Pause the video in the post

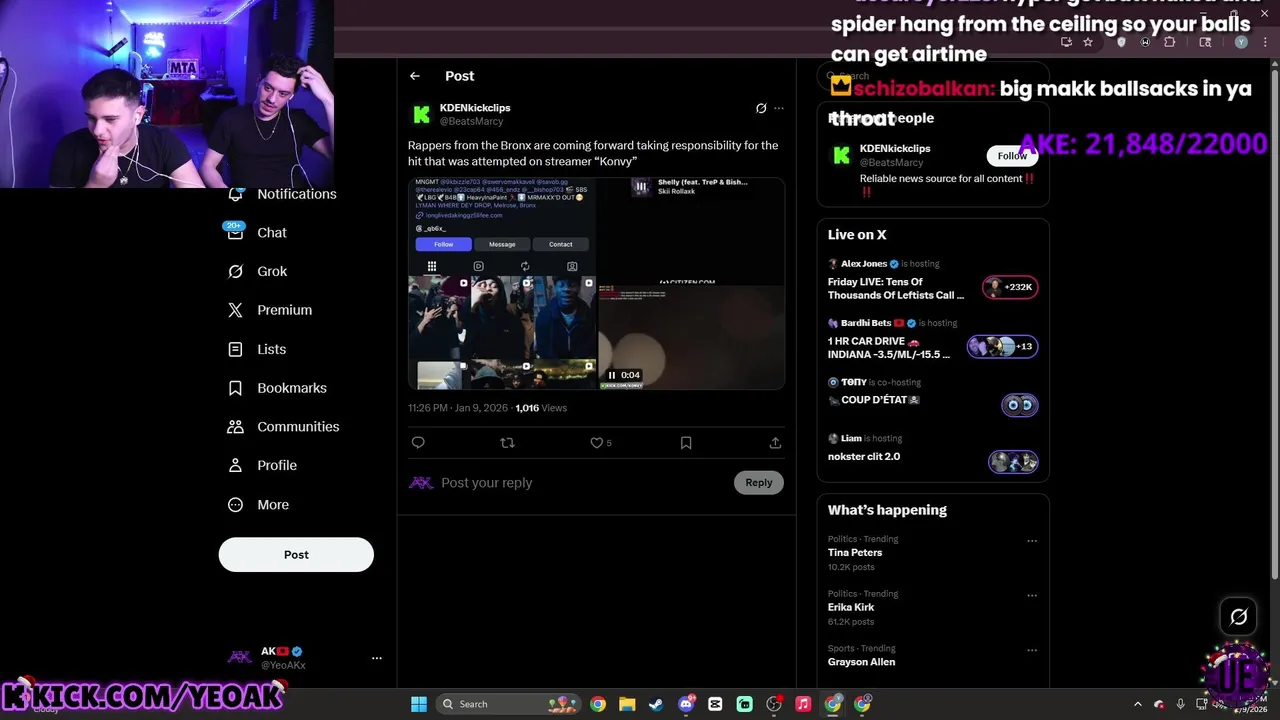[612, 375]
